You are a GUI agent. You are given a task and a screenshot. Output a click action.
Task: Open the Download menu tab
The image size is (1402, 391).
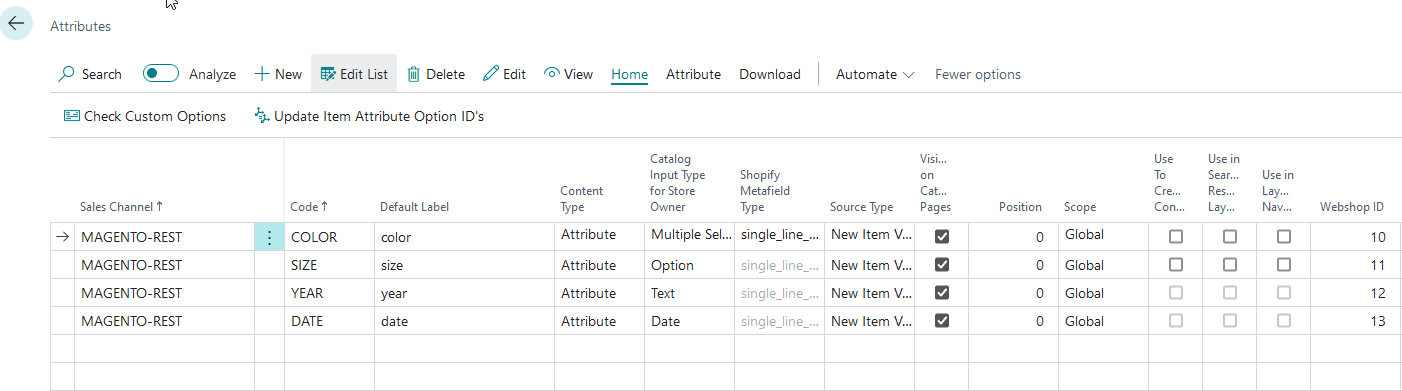770,74
